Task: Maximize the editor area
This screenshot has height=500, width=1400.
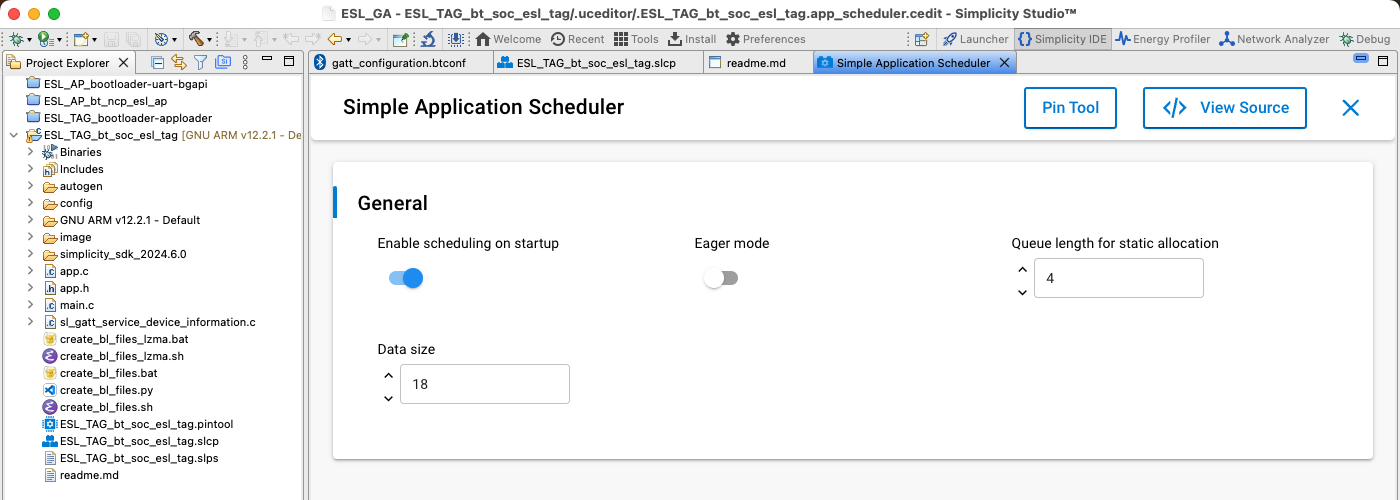Action: tap(1383, 60)
